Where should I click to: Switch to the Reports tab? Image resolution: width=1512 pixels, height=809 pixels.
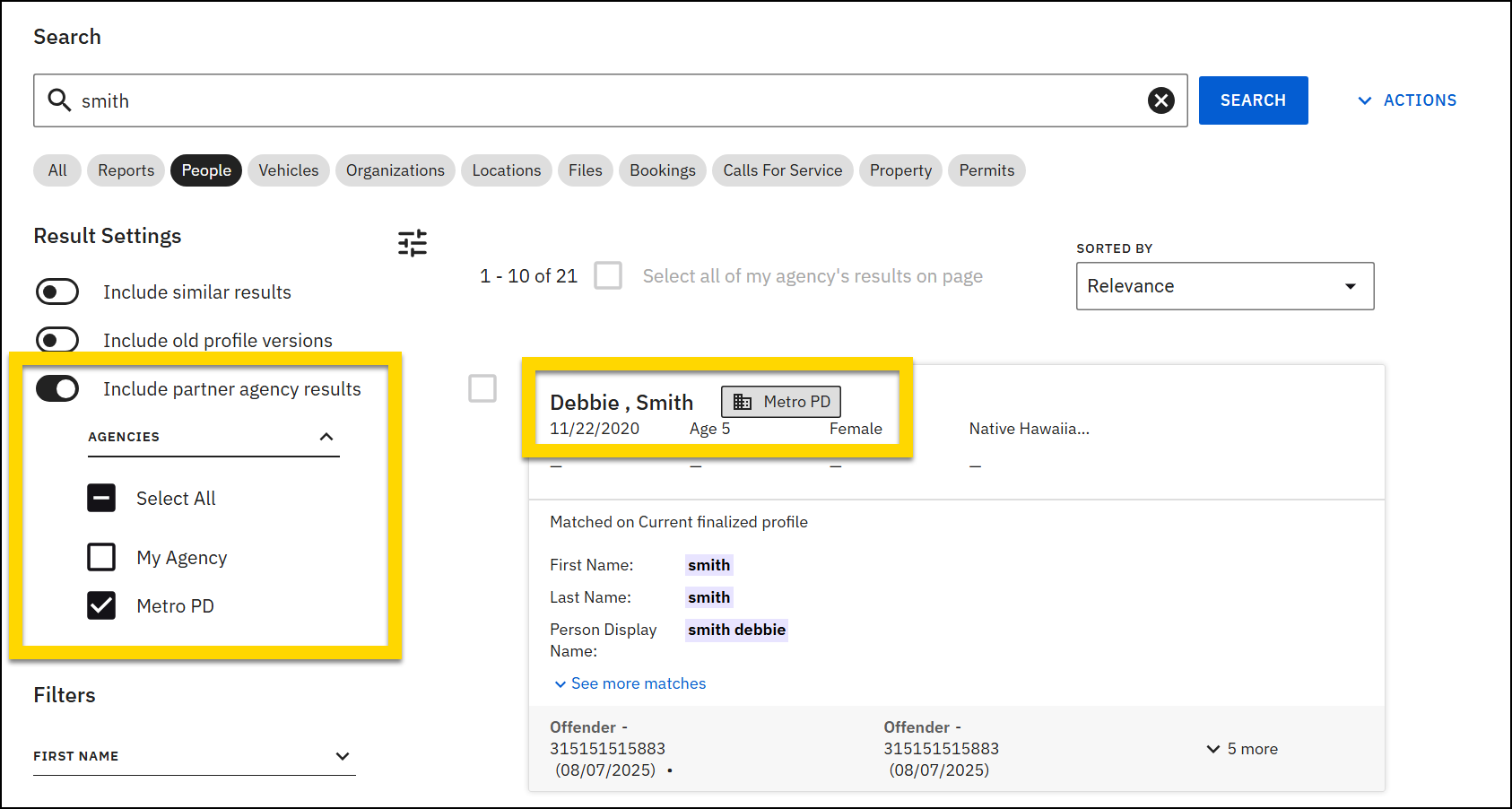click(x=126, y=170)
